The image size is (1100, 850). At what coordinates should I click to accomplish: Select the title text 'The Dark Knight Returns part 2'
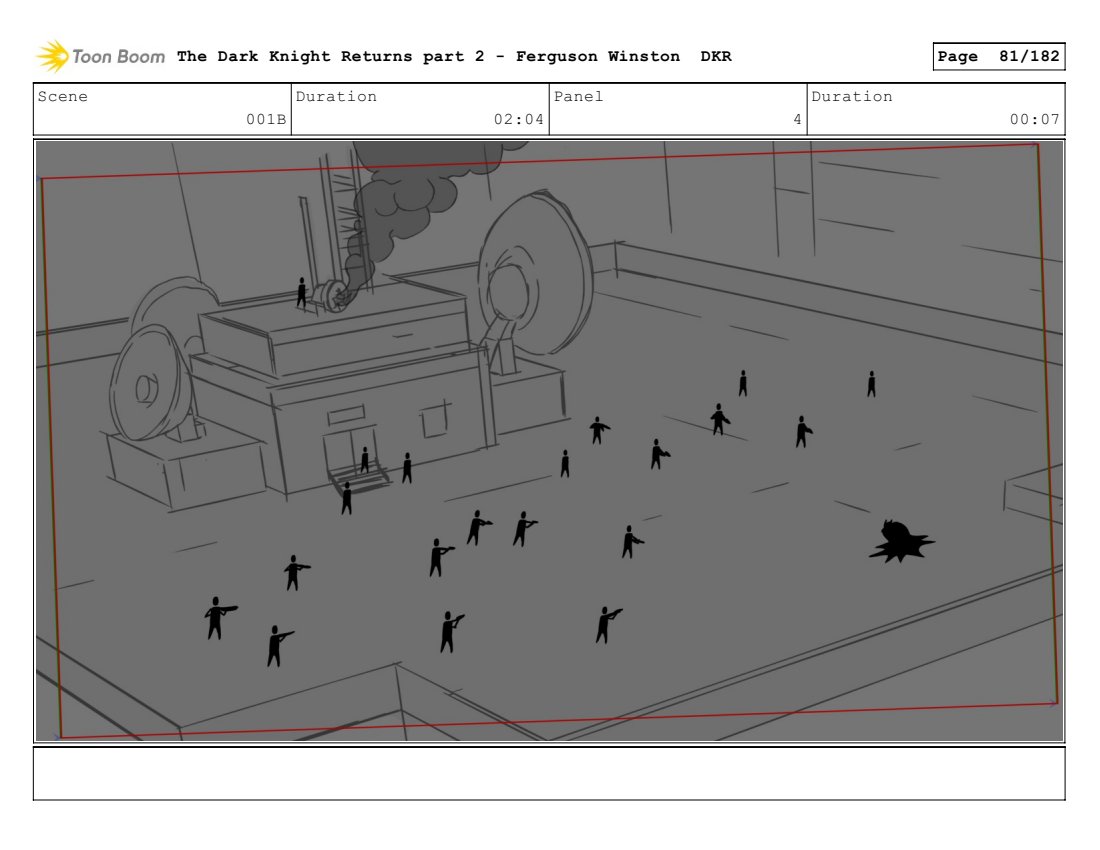[330, 56]
